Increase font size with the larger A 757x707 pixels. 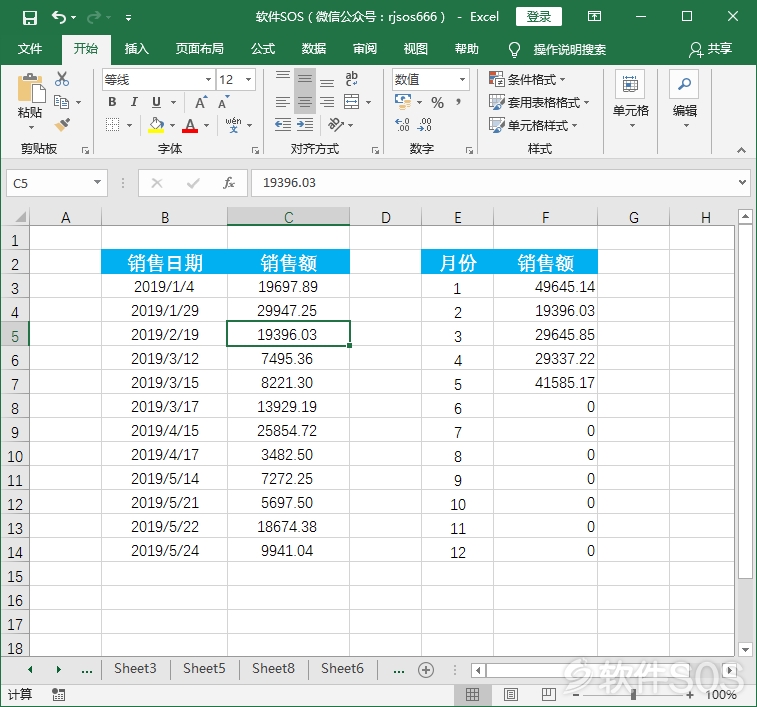point(201,102)
